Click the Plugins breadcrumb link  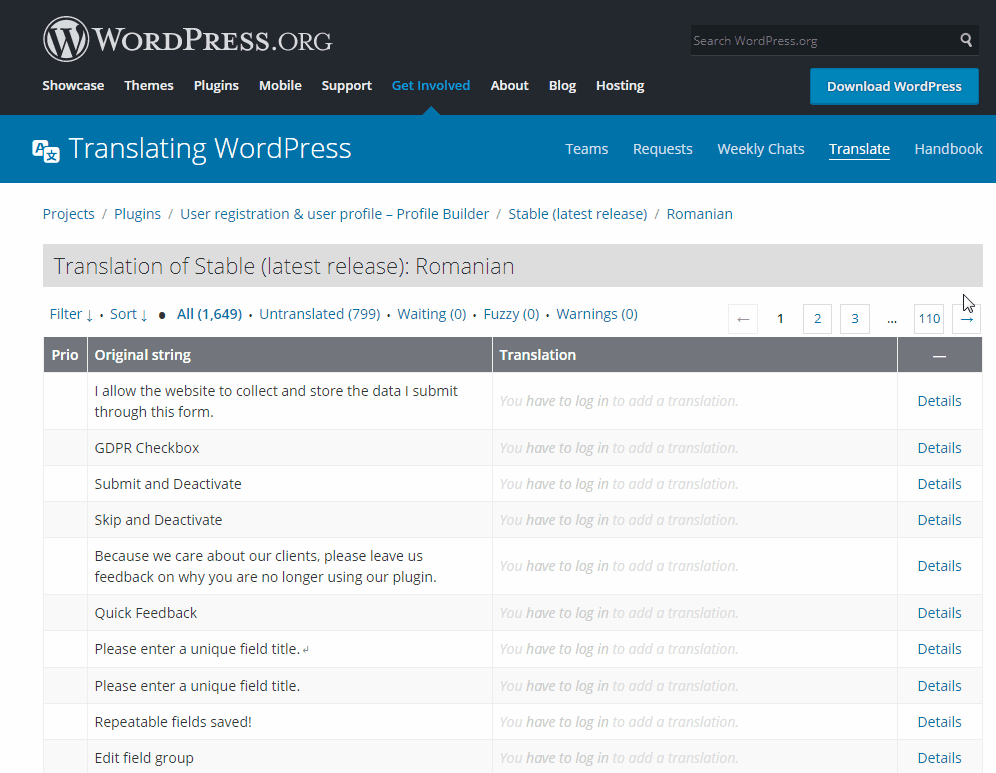(x=137, y=214)
